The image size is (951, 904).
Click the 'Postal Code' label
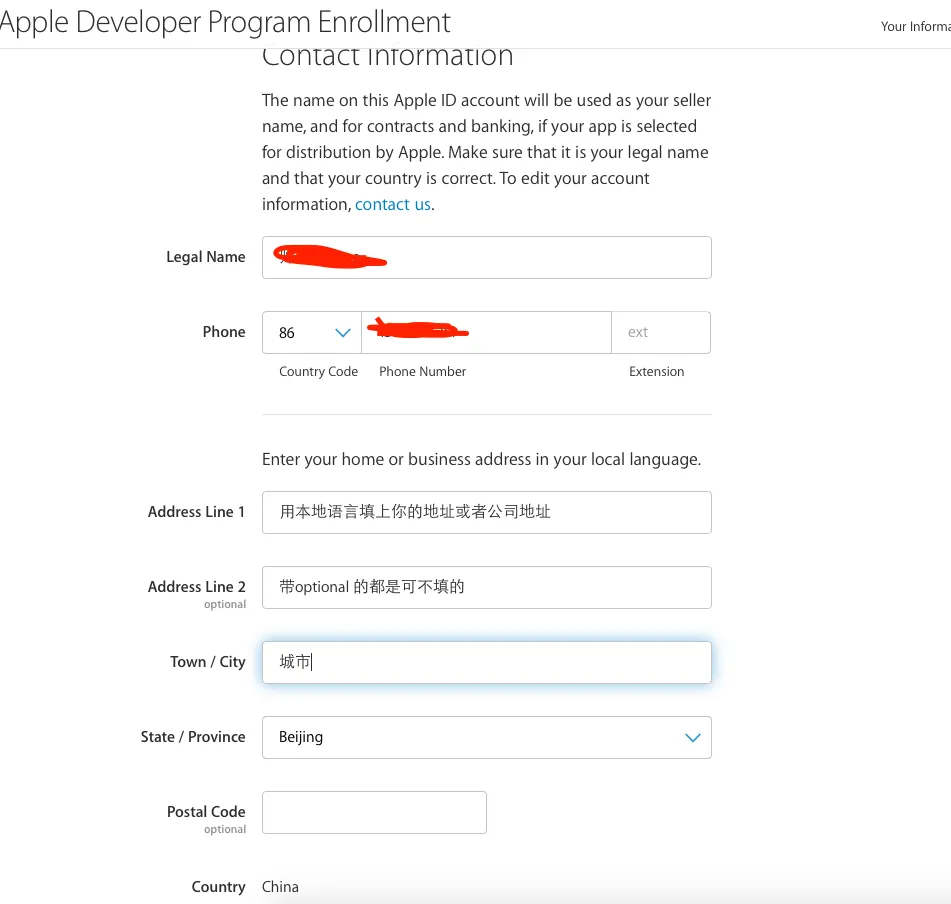point(206,812)
